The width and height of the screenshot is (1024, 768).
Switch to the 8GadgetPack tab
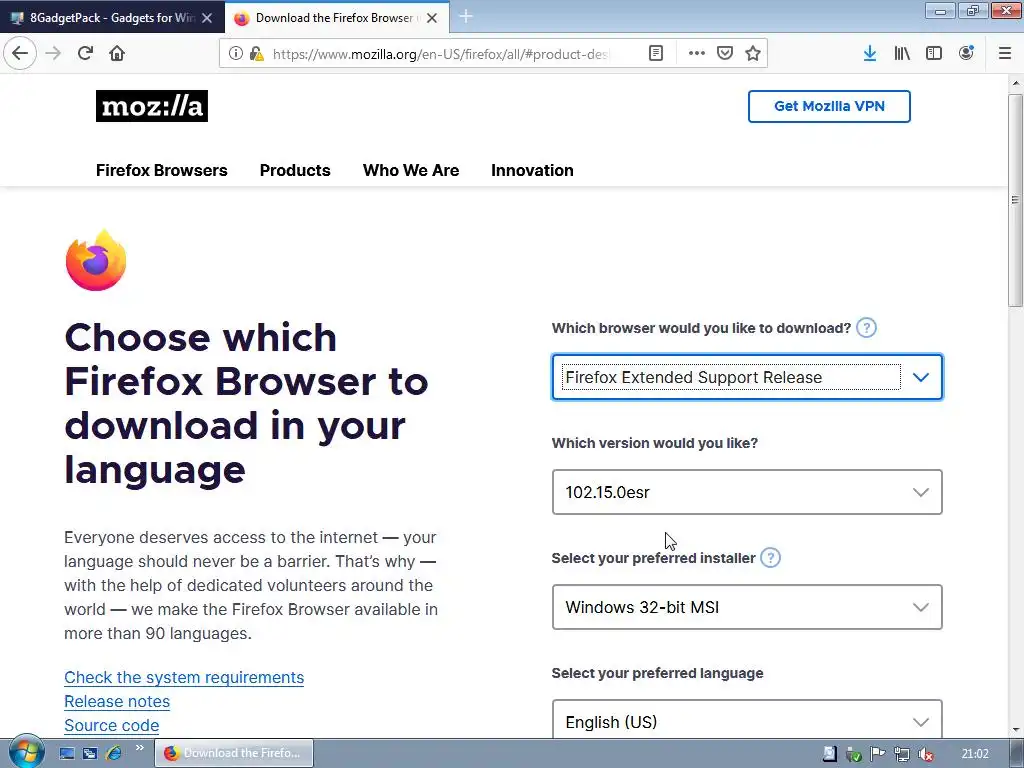pyautogui.click(x=112, y=18)
